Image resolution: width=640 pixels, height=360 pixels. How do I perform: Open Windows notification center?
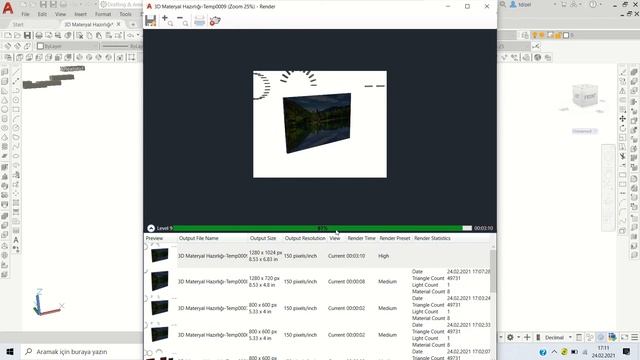click(627, 351)
